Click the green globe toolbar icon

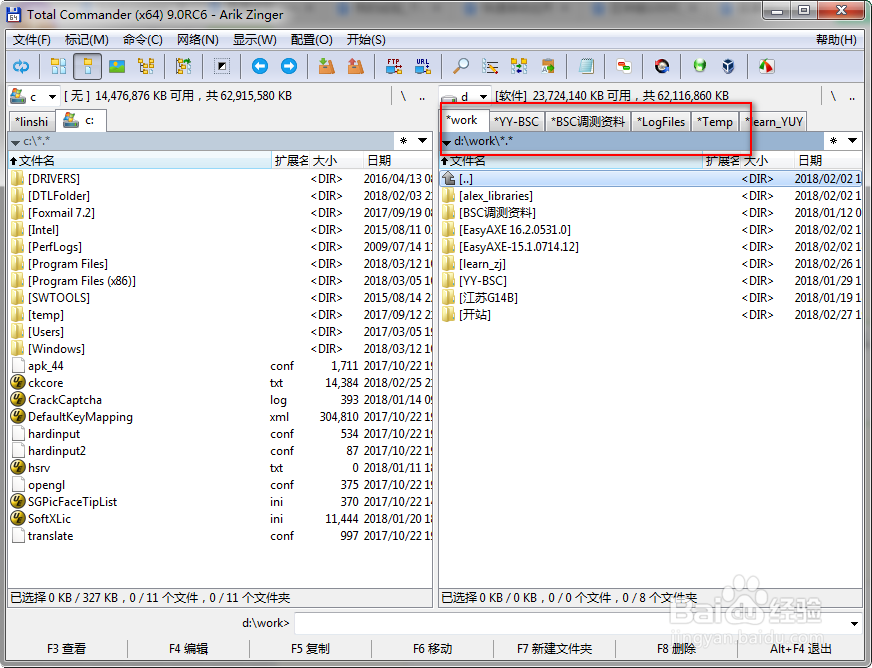pyautogui.click(x=700, y=67)
